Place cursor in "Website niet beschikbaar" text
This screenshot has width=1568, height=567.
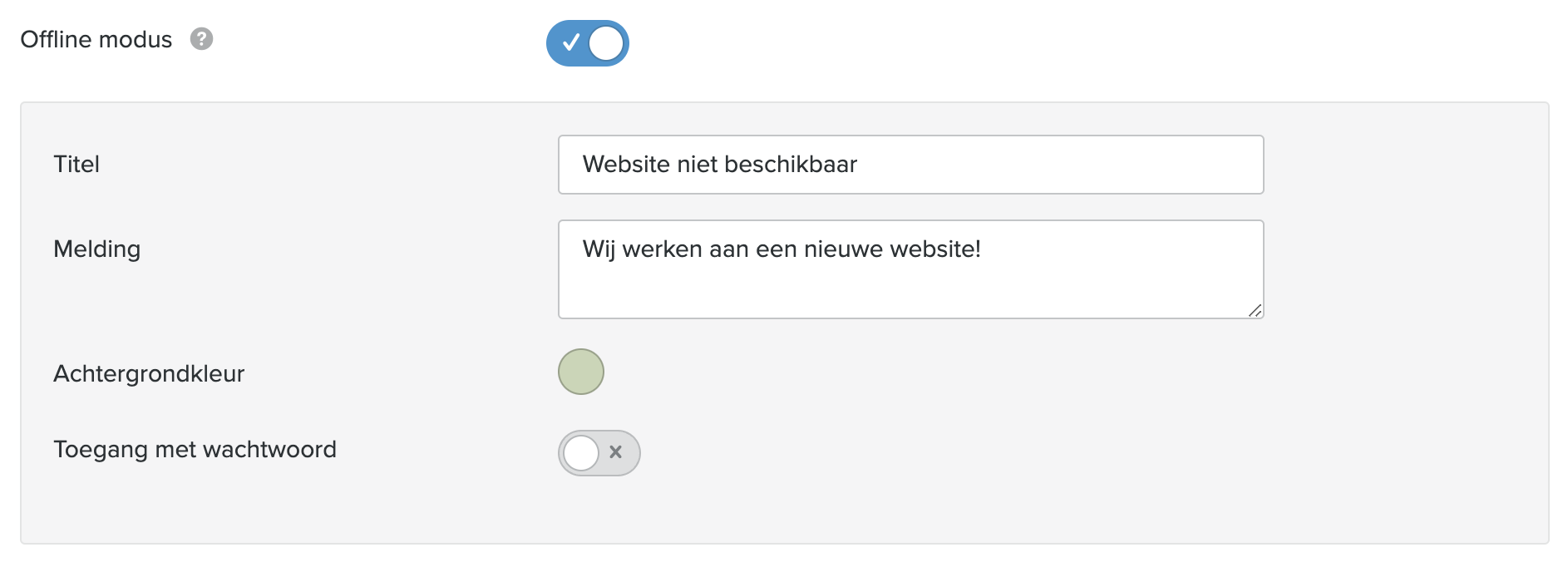719,165
